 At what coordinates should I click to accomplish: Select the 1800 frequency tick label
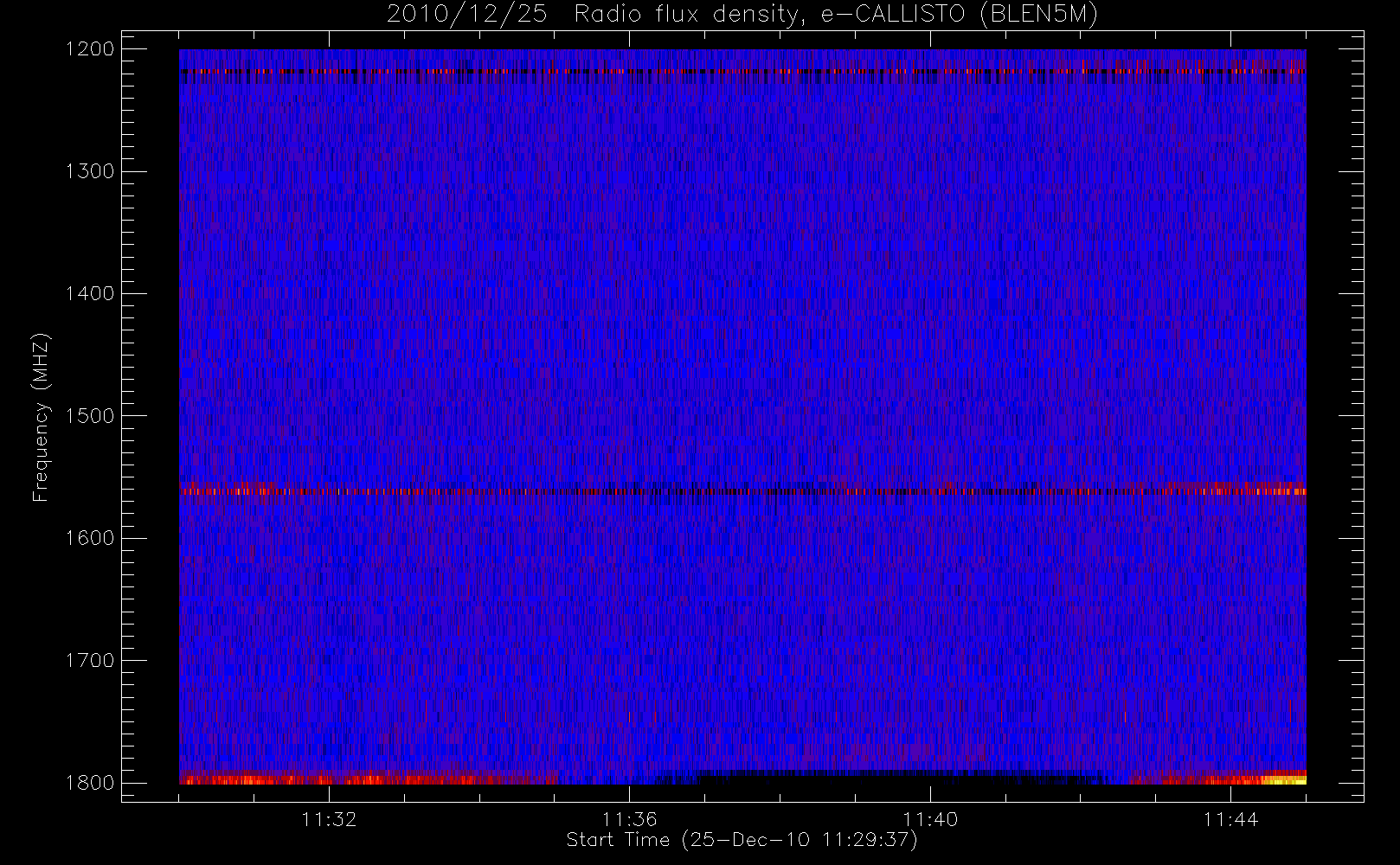click(90, 783)
